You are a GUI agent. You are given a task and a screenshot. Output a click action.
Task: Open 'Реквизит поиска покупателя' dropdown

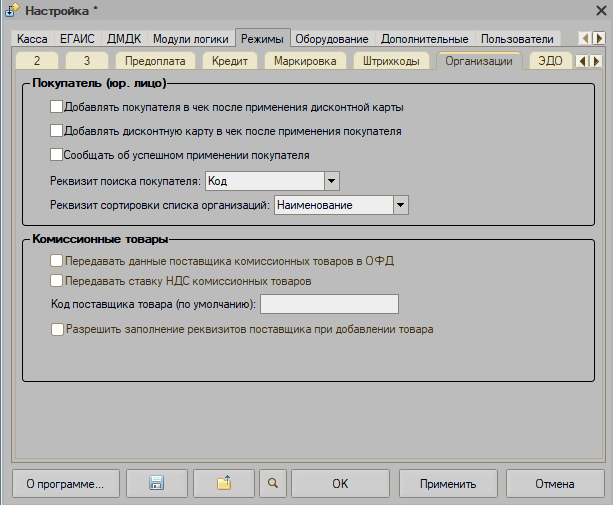click(332, 180)
